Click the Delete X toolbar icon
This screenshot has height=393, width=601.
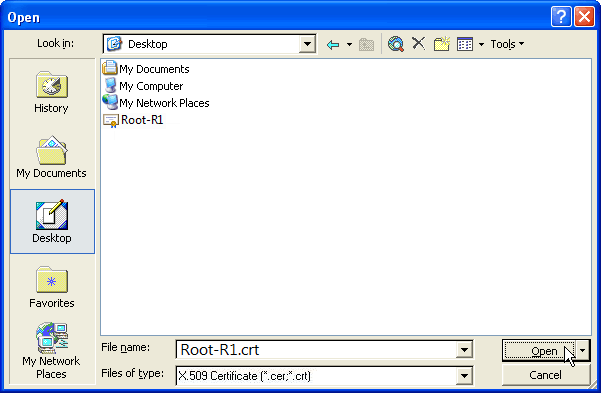click(x=419, y=44)
